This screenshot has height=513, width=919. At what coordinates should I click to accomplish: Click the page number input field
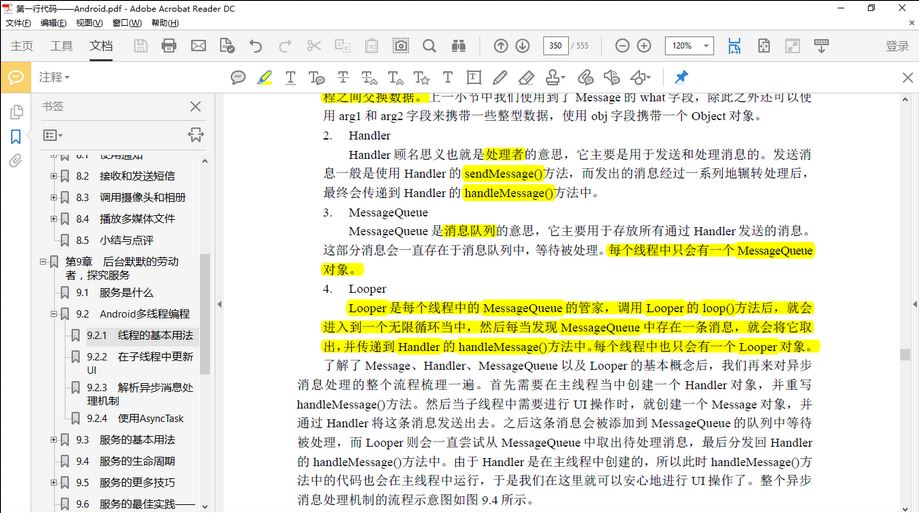556,46
